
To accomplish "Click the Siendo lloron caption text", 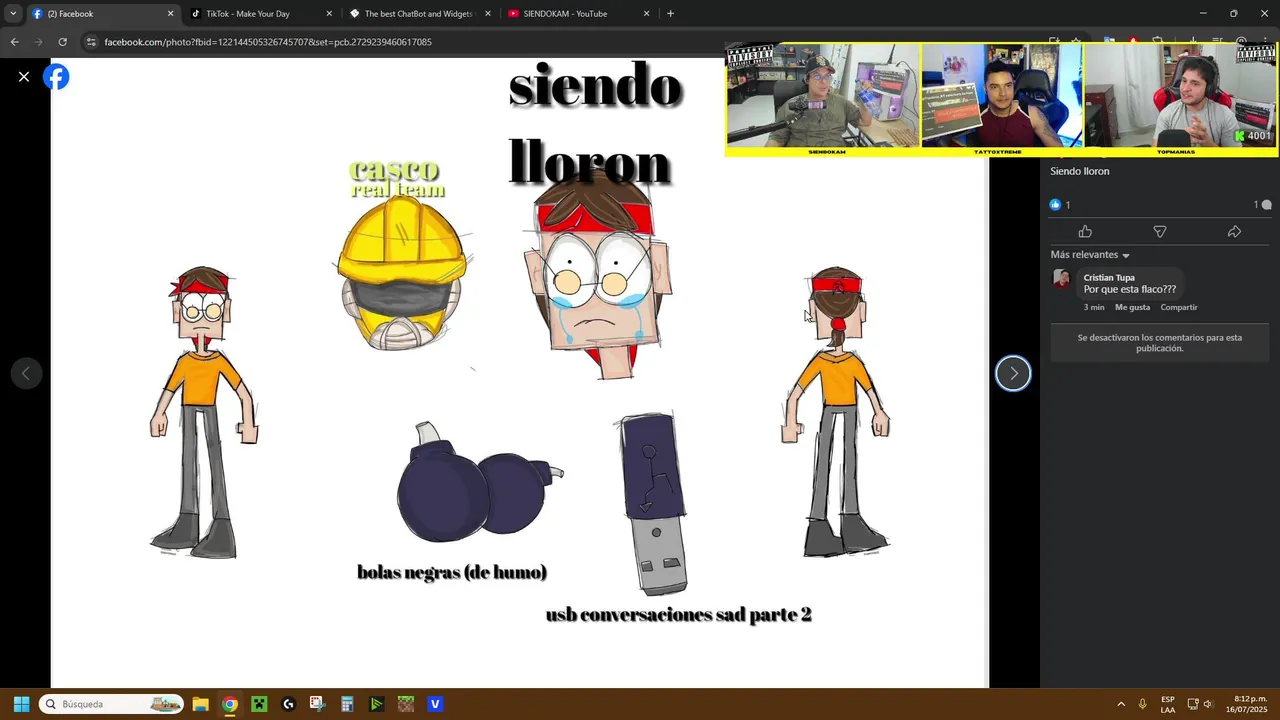I will click(x=1079, y=171).
